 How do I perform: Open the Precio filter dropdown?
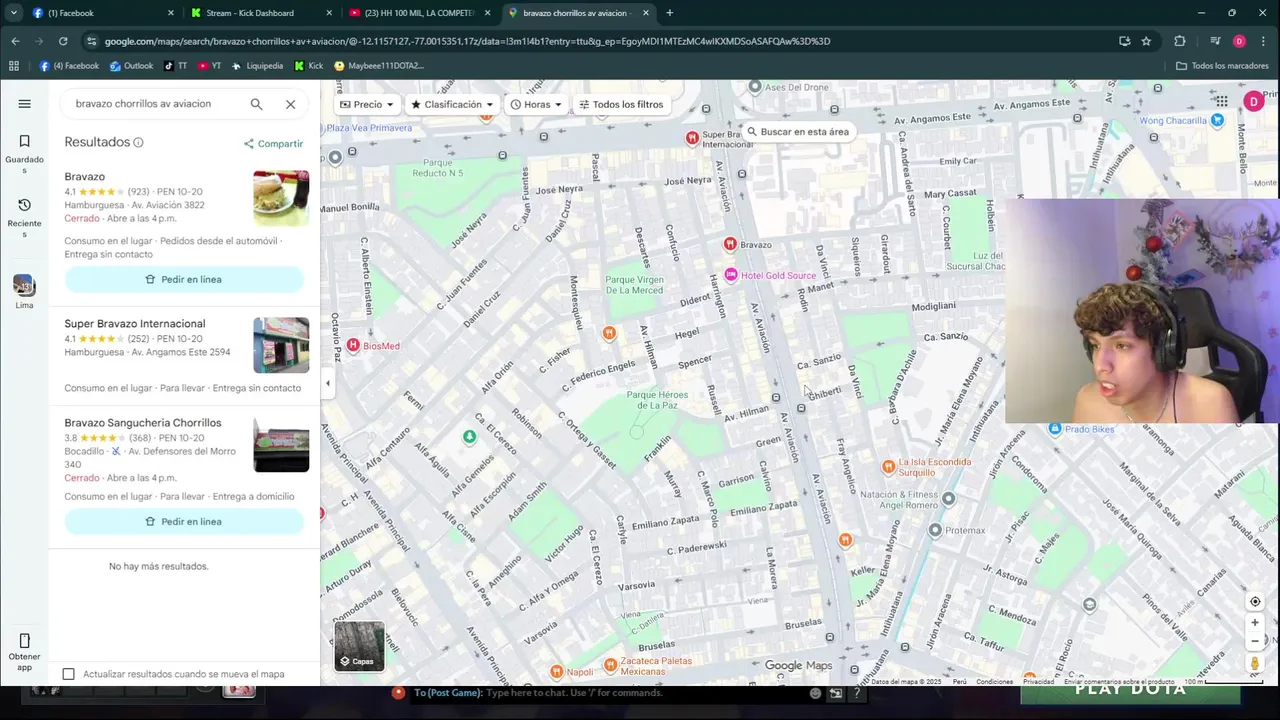coord(366,104)
